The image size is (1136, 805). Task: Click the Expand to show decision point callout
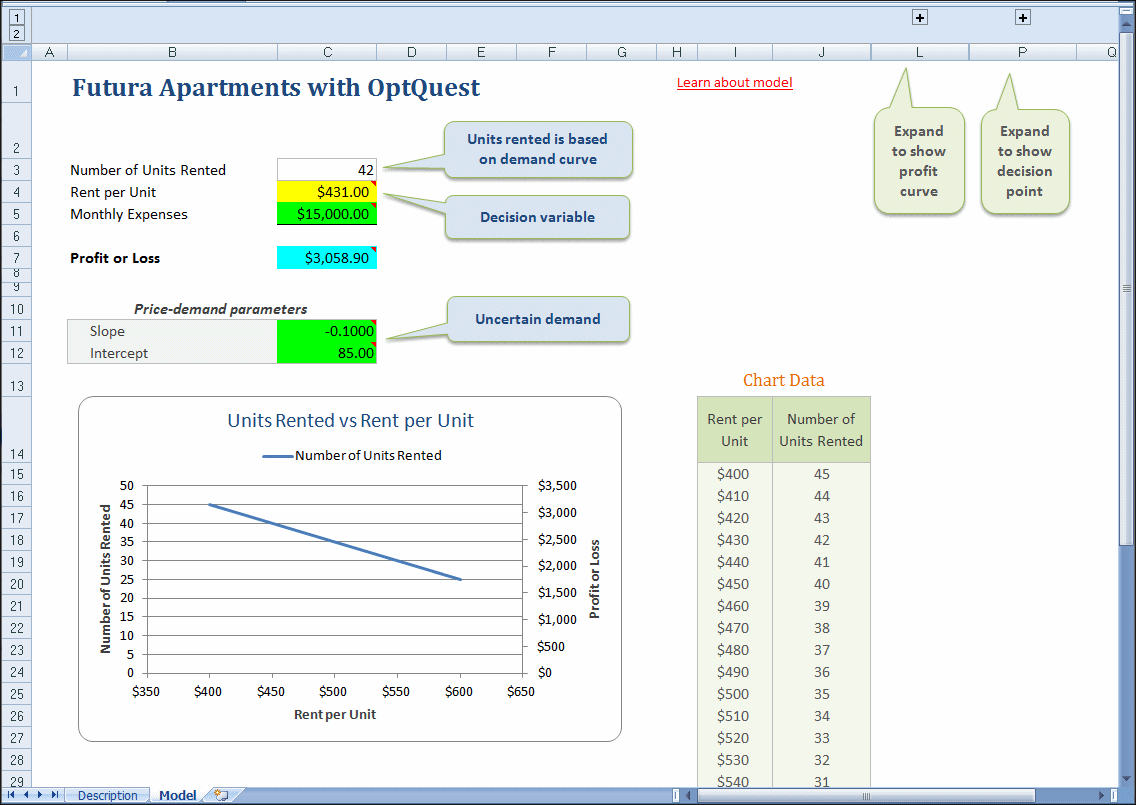click(x=1024, y=160)
